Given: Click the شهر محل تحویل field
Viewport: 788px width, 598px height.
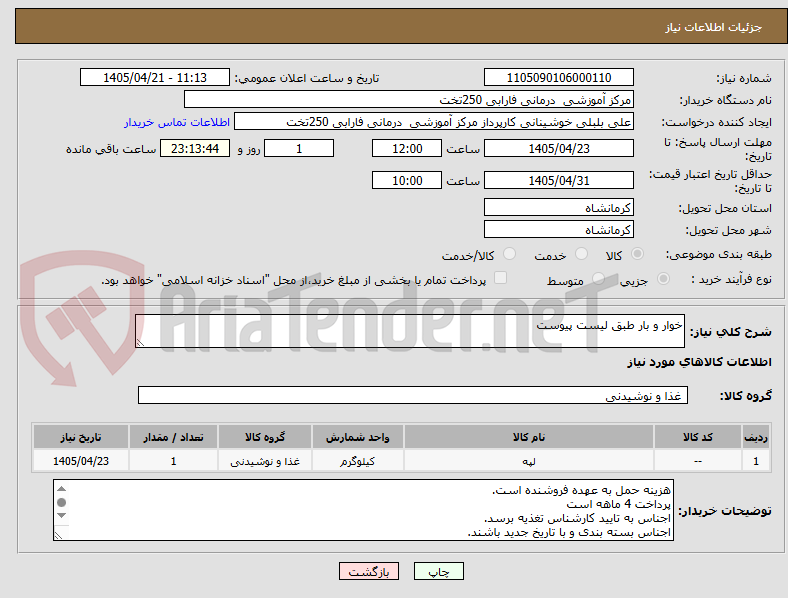Looking at the screenshot, I should pos(559,230).
